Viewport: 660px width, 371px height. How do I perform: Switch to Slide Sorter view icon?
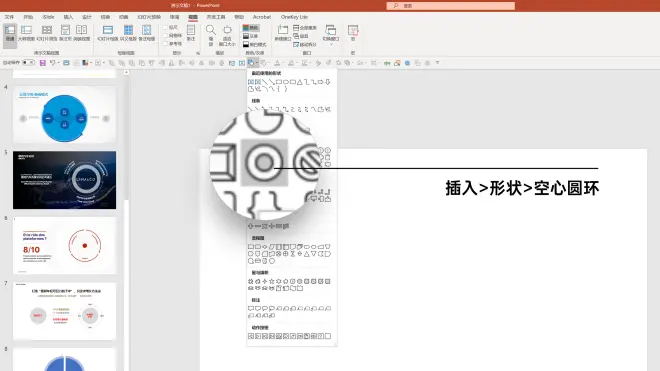(x=47, y=33)
